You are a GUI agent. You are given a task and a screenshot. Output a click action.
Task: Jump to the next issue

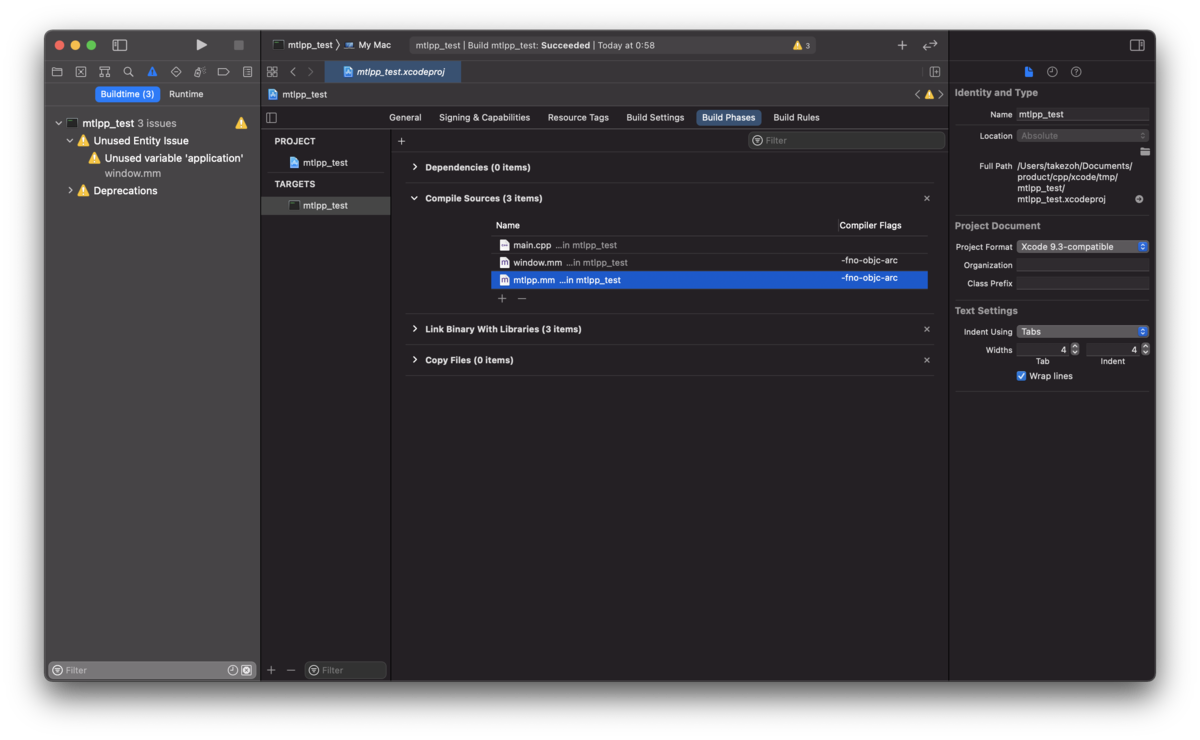click(940, 94)
